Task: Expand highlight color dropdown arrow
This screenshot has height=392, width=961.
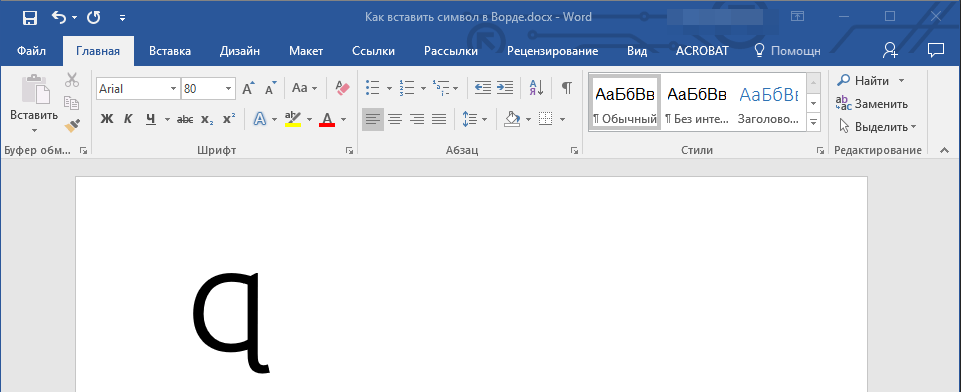Action: pos(310,119)
